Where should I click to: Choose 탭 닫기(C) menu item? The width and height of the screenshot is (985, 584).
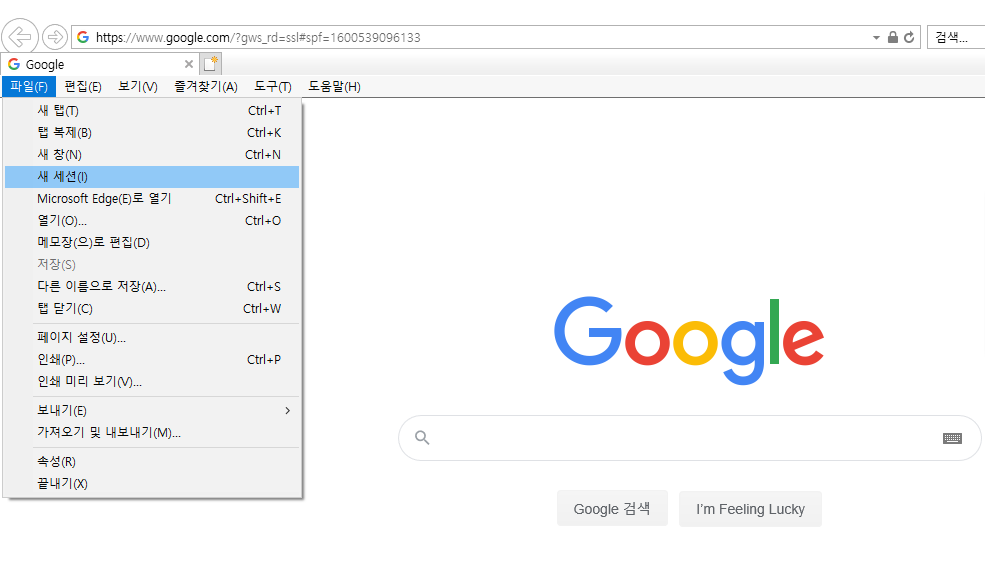coord(152,308)
